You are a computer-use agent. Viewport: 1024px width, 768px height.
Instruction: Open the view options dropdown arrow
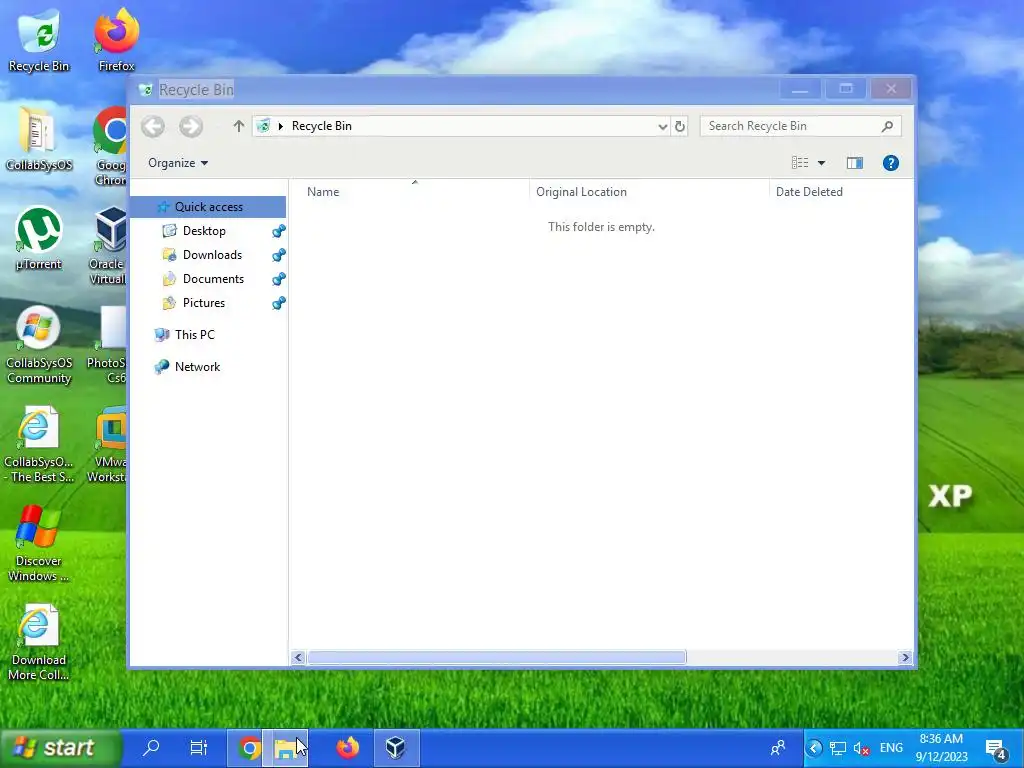(822, 163)
